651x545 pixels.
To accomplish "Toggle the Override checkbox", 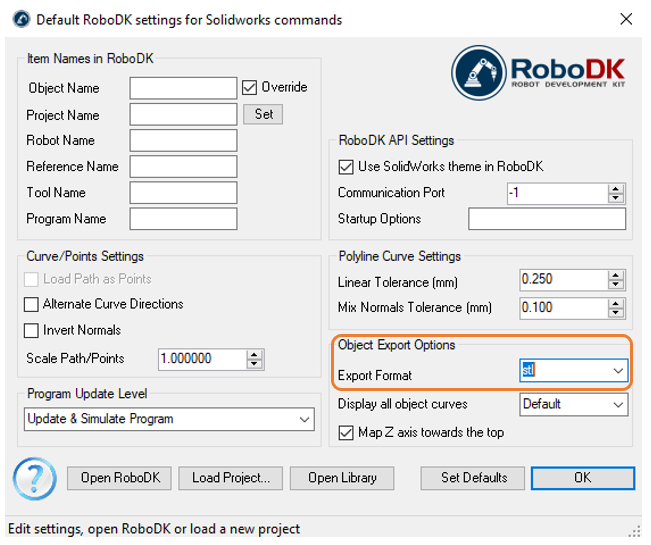I will tap(250, 88).
